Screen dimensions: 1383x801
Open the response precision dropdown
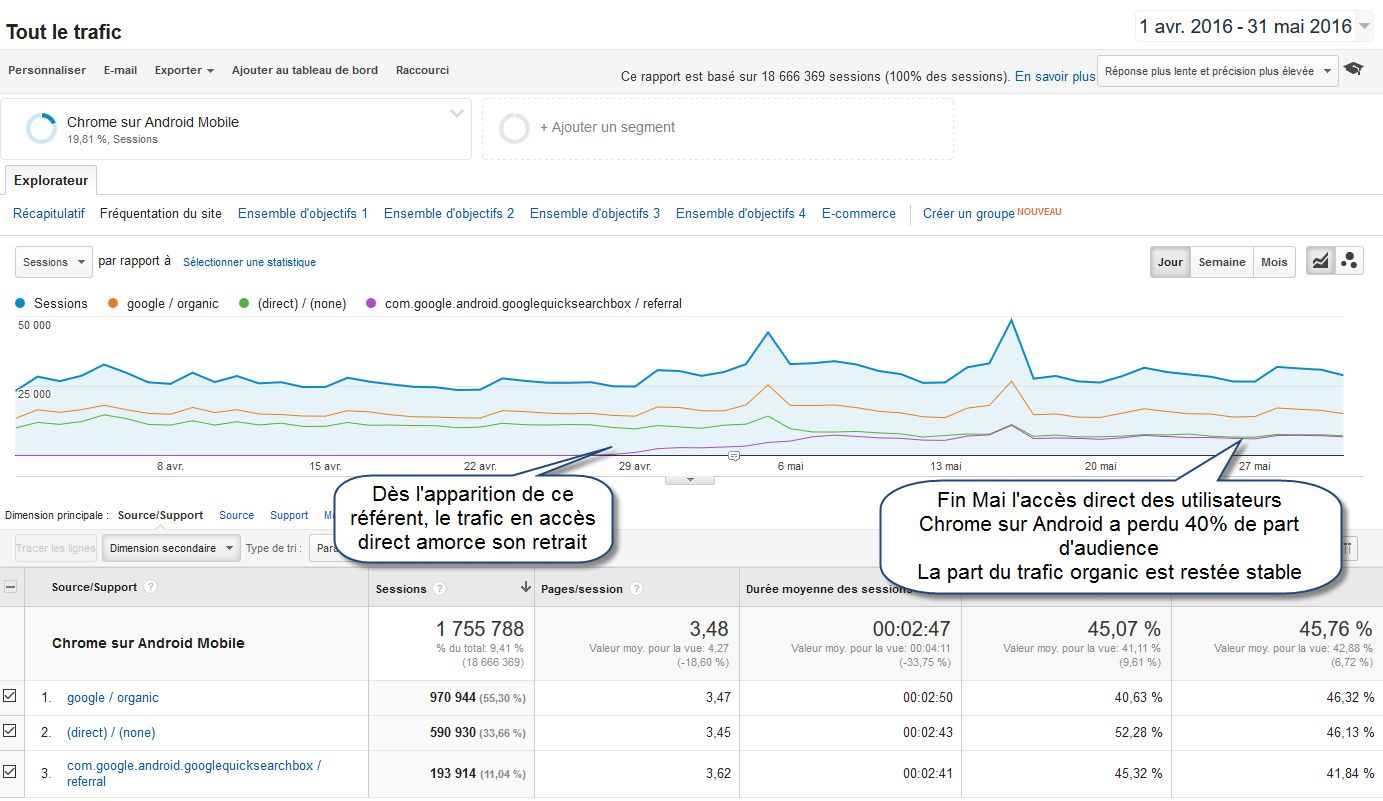coord(1218,71)
